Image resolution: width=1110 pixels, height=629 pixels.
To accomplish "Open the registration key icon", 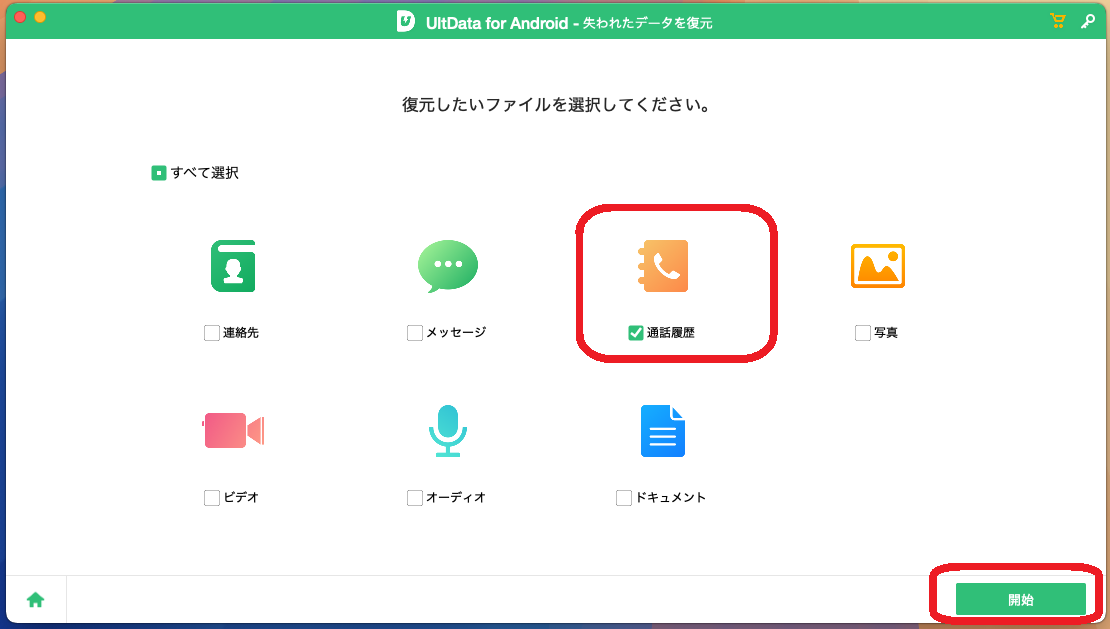I will pyautogui.click(x=1088, y=21).
